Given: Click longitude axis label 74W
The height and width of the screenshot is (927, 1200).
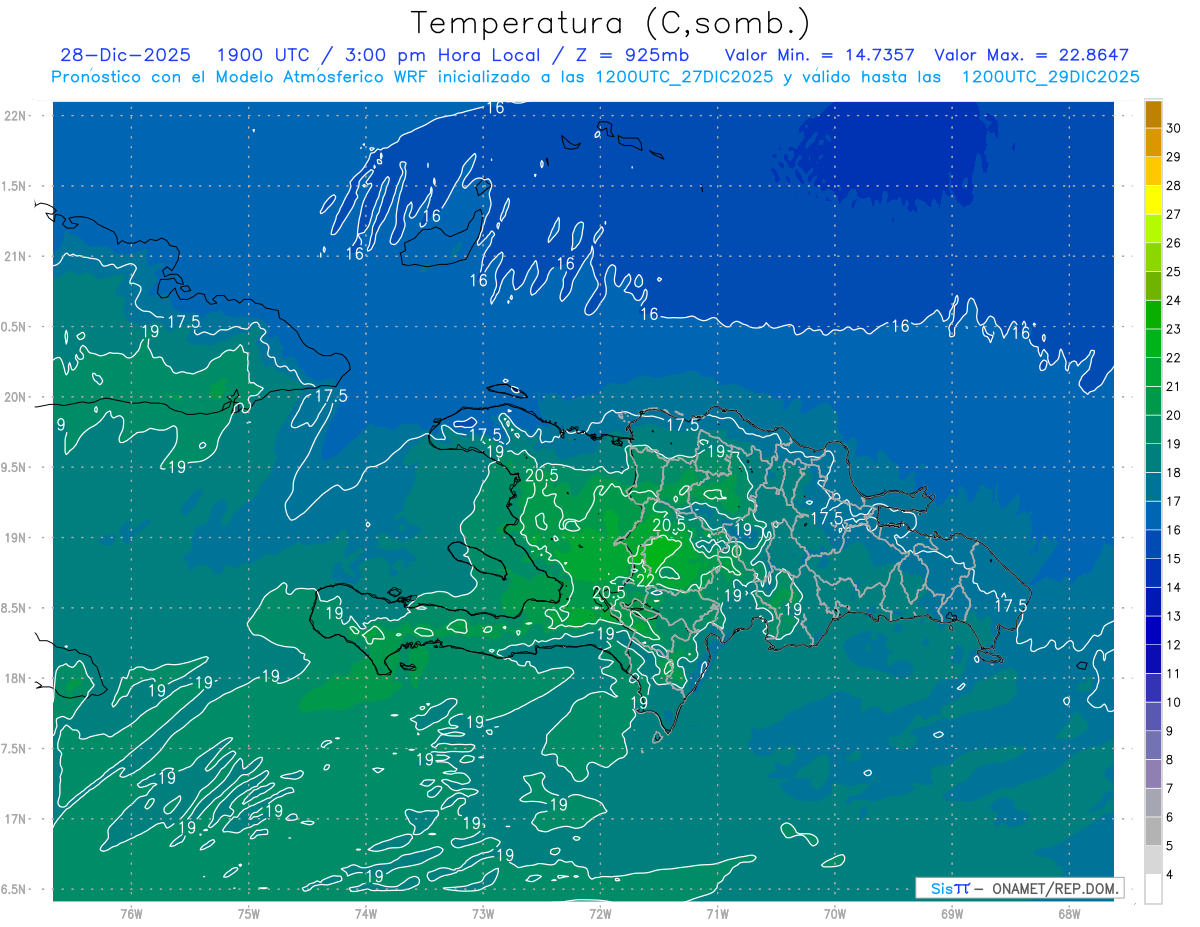Looking at the screenshot, I should [366, 914].
